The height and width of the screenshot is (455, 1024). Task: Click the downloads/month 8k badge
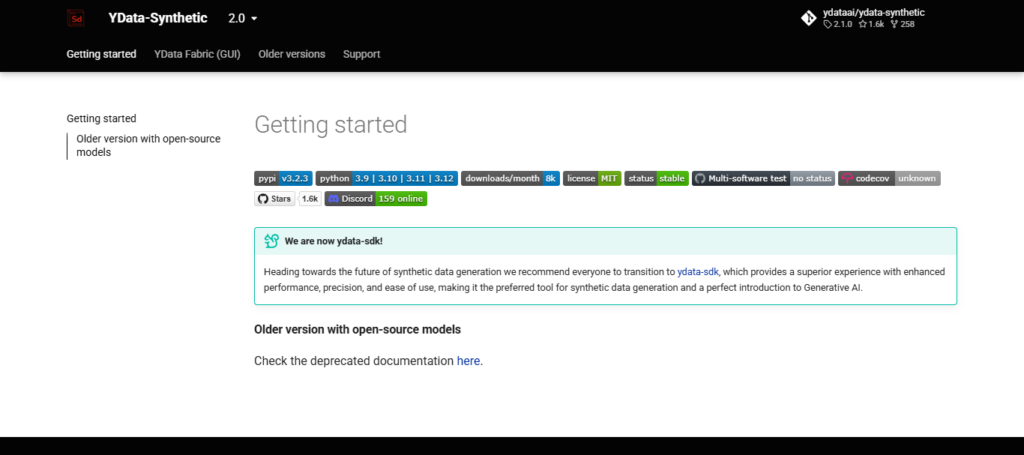[510, 178]
